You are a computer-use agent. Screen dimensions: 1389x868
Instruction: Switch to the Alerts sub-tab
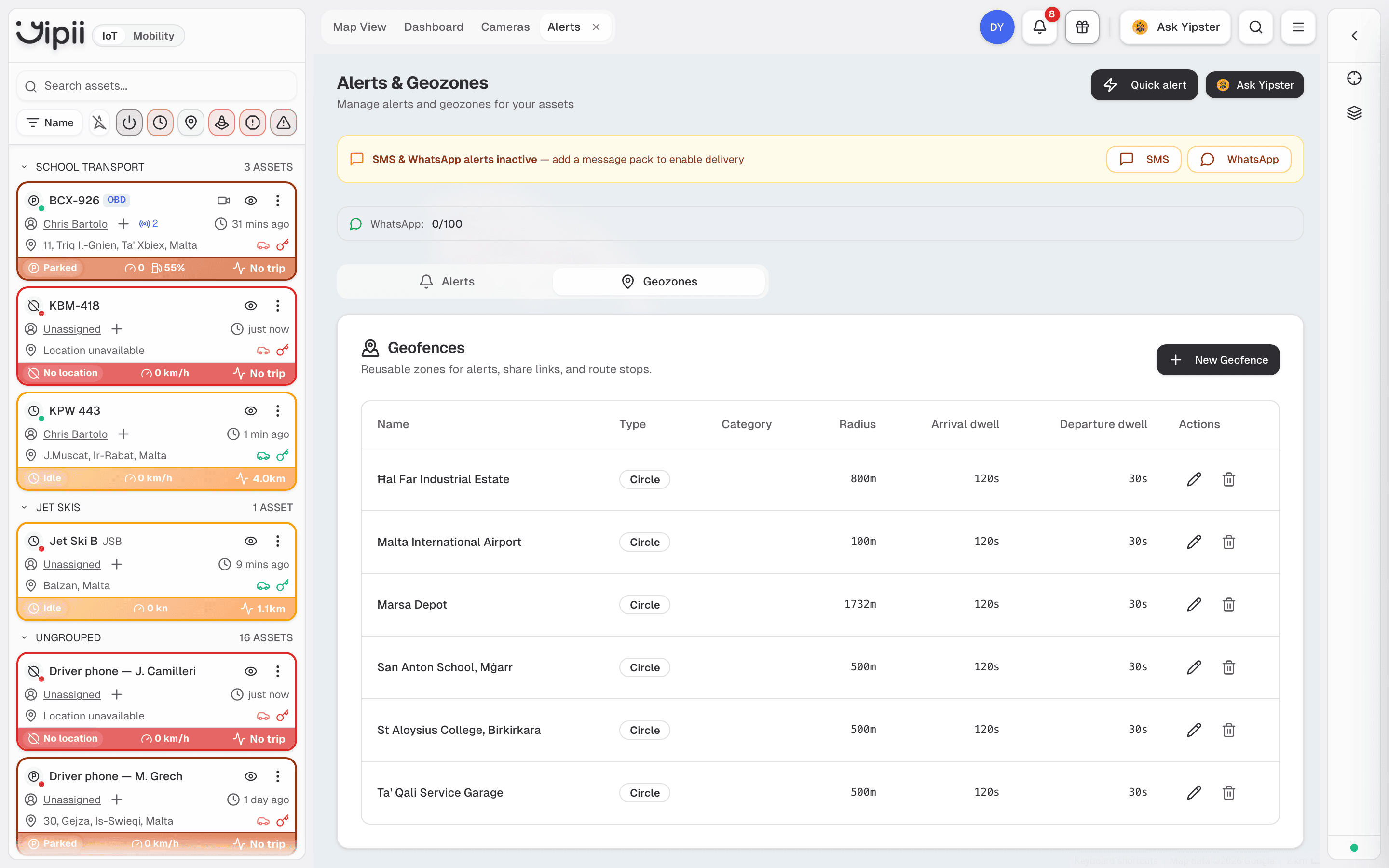pos(447,281)
